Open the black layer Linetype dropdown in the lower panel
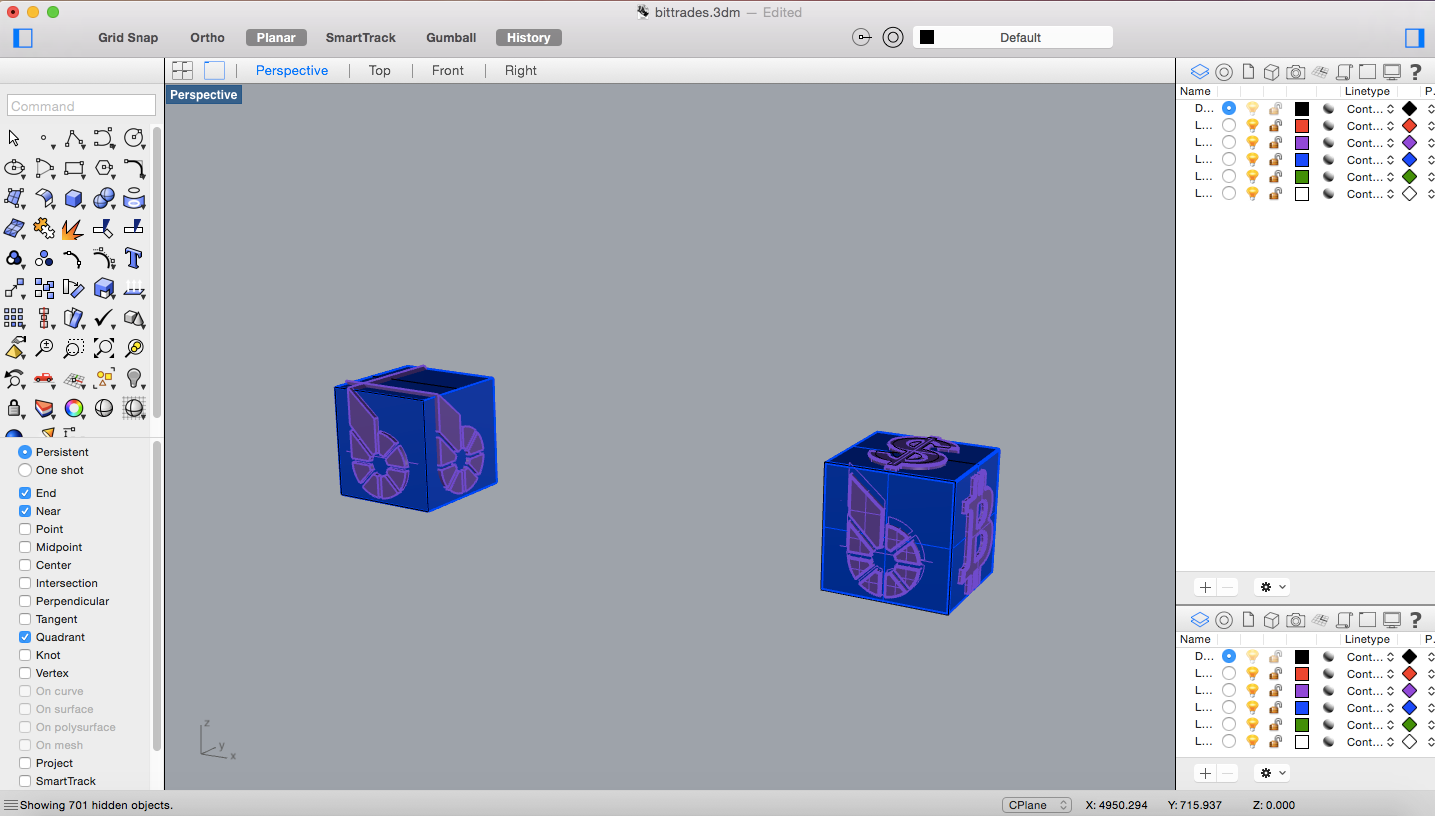Screen dimensions: 1435x816 (x=1370, y=657)
